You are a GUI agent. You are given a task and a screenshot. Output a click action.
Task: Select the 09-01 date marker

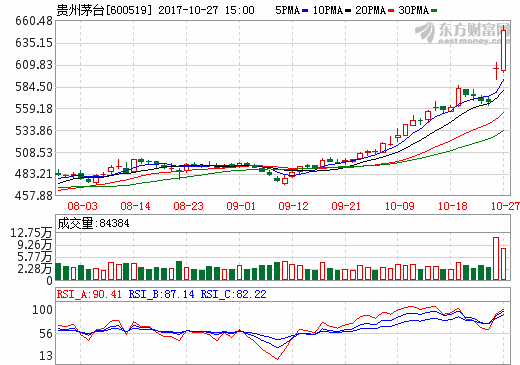tap(241, 206)
